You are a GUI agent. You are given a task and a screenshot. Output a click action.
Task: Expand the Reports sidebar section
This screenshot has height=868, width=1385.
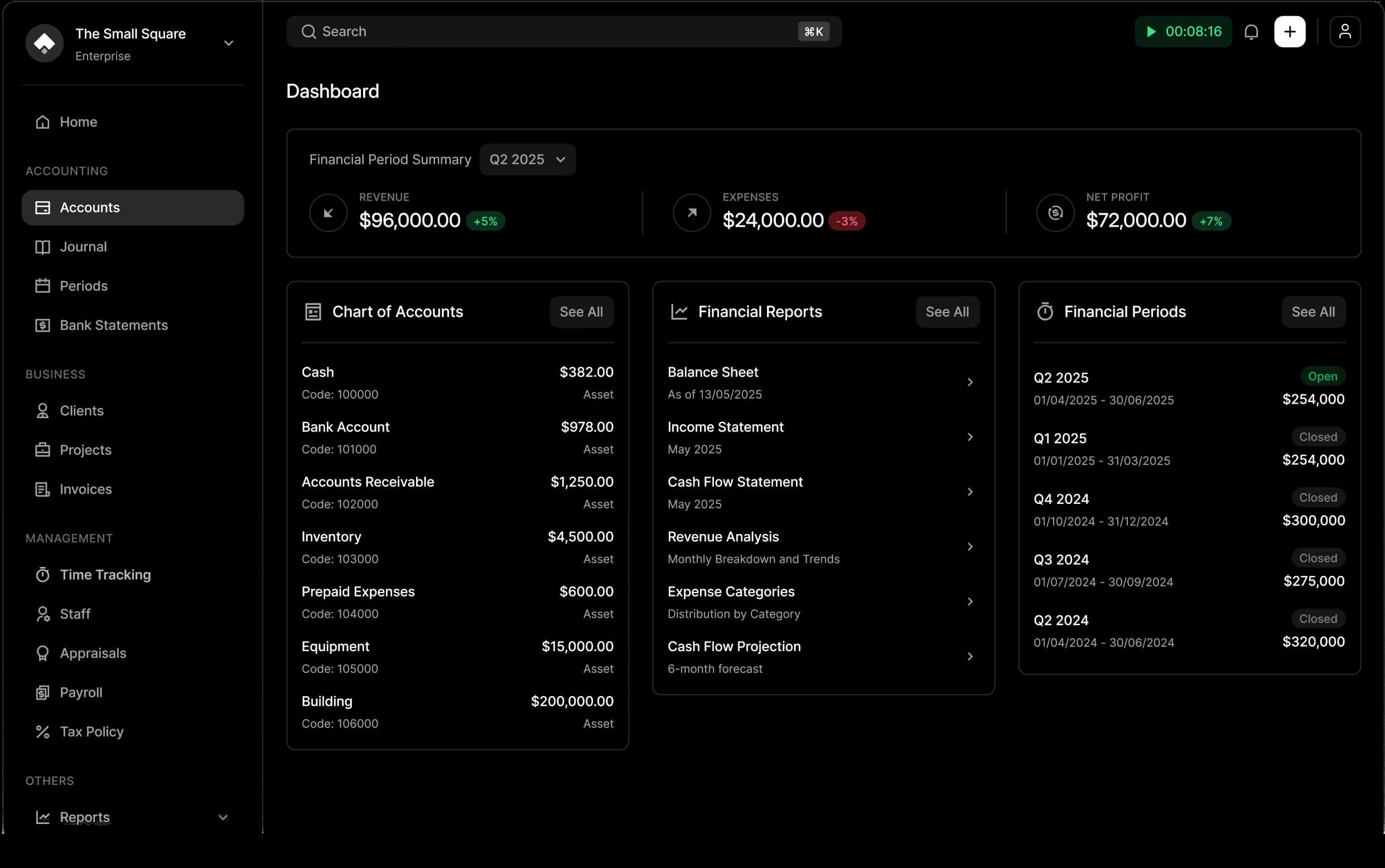(x=223, y=817)
